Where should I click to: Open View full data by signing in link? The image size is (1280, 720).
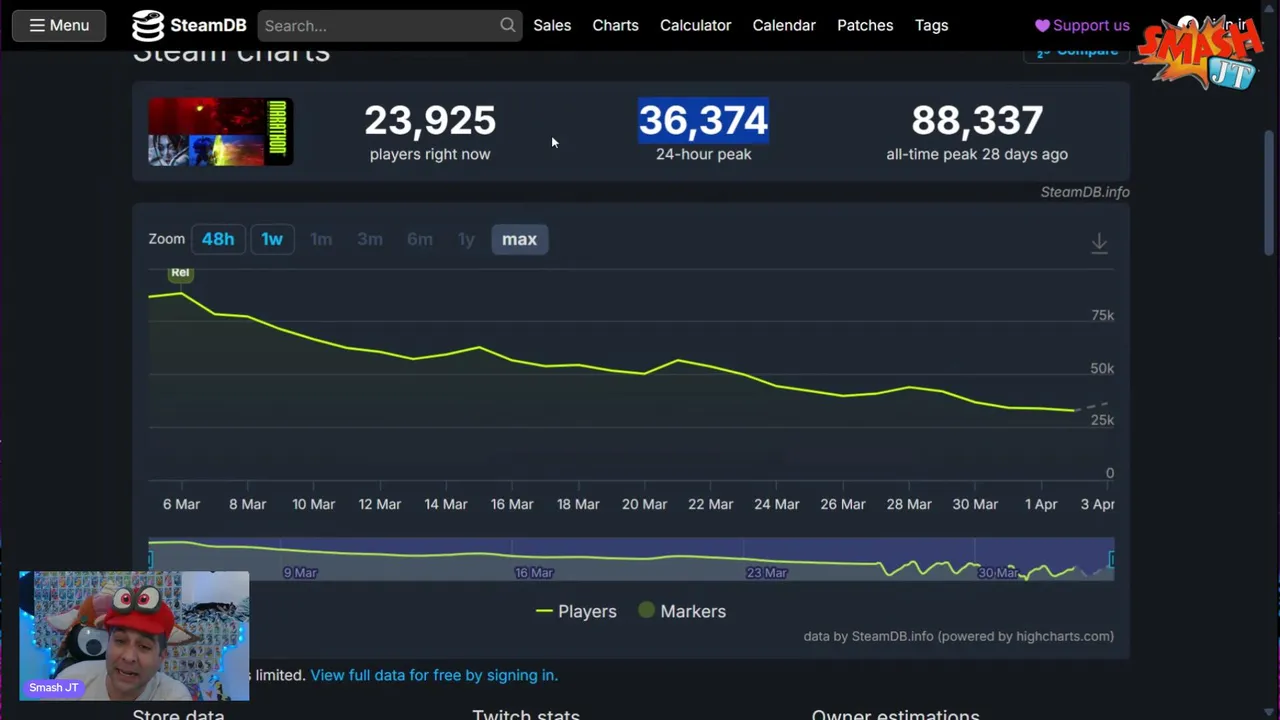(434, 675)
